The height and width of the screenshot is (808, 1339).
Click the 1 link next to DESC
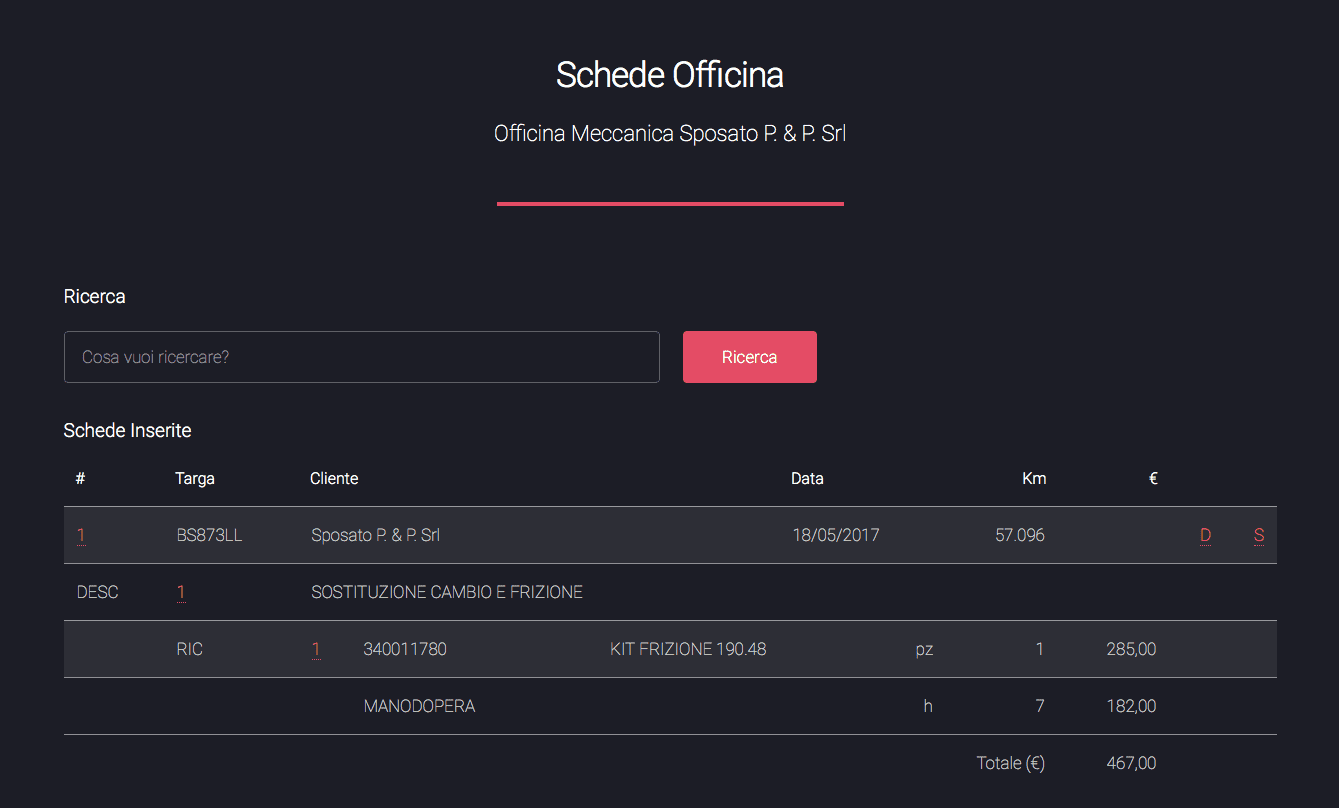pyautogui.click(x=181, y=592)
